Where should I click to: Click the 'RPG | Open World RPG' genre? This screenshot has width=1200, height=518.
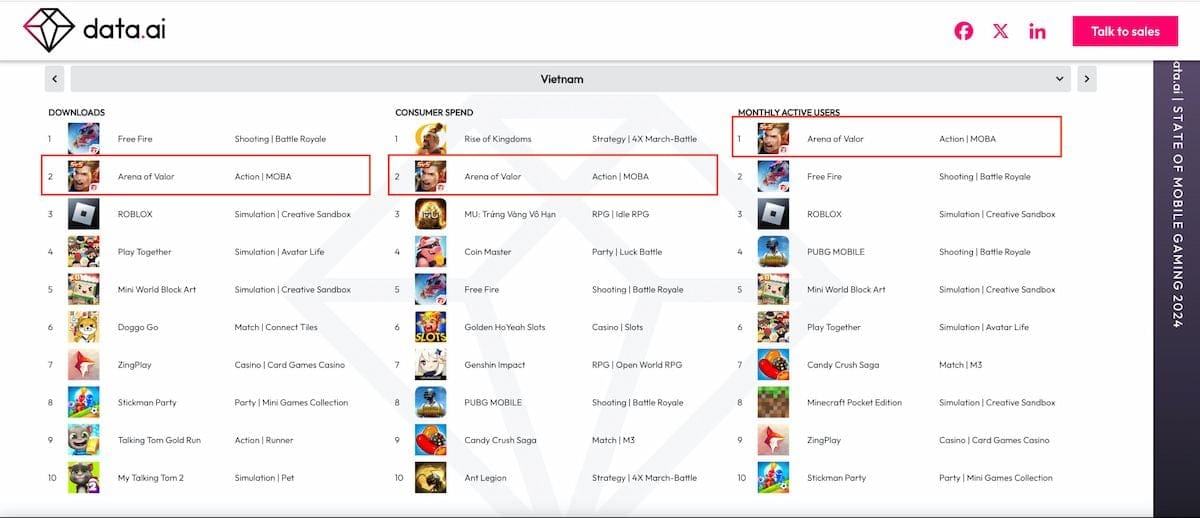click(637, 365)
